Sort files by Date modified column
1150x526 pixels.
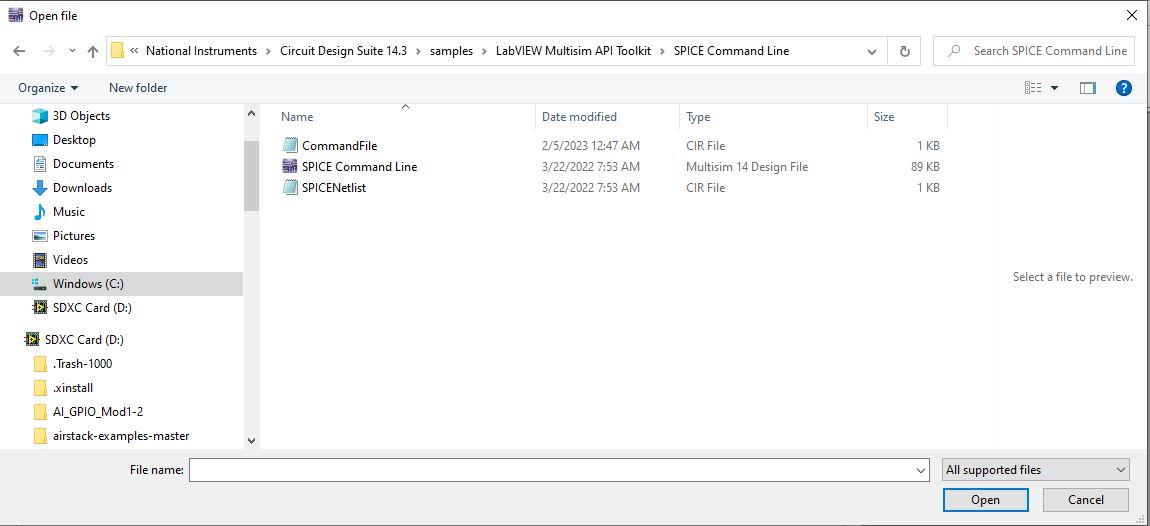tap(579, 117)
